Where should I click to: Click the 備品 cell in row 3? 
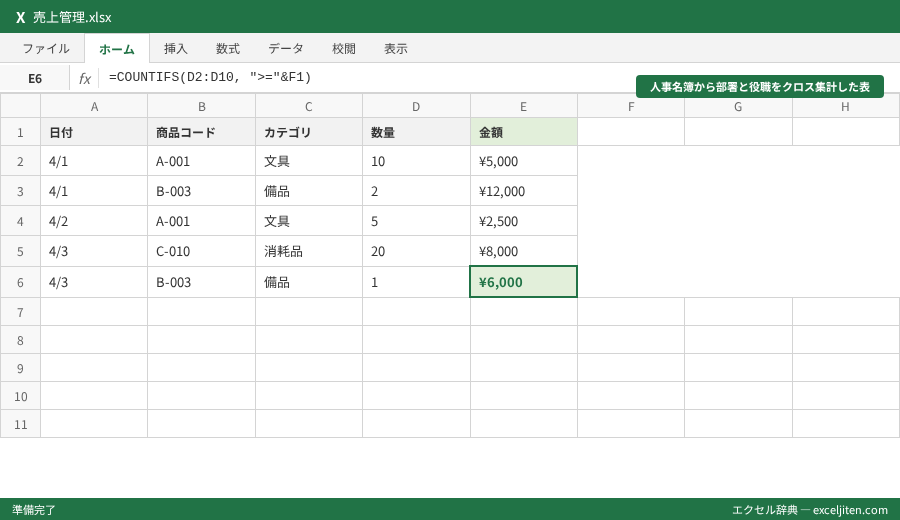pos(309,191)
